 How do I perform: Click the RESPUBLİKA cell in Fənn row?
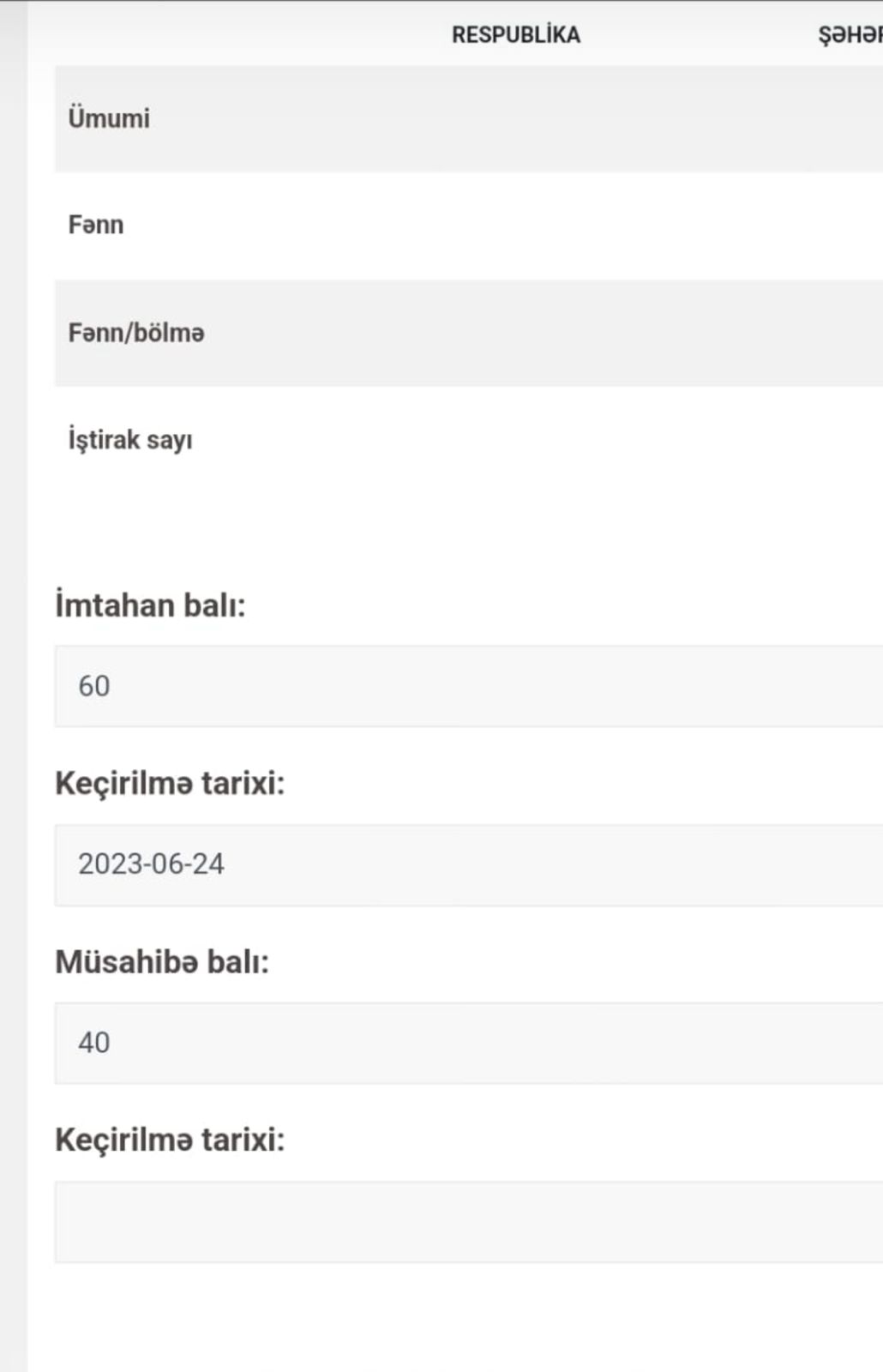coord(516,226)
